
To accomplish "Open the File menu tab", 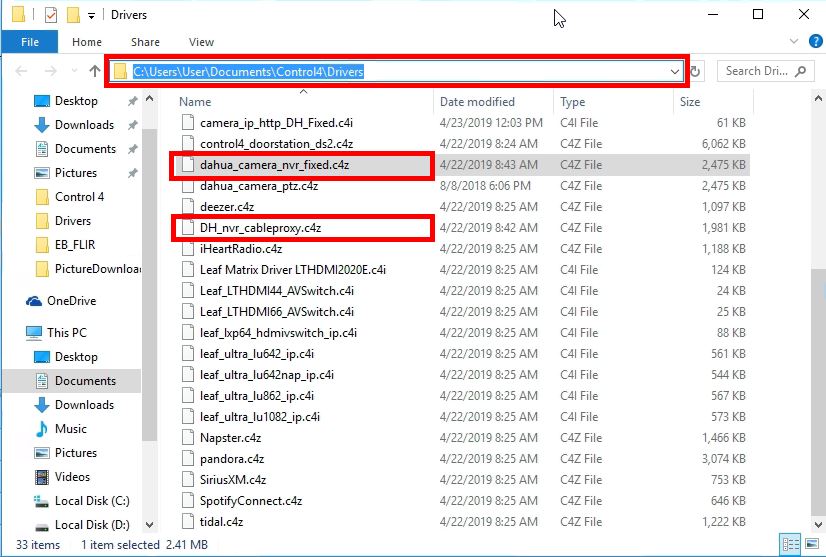I will [x=30, y=42].
